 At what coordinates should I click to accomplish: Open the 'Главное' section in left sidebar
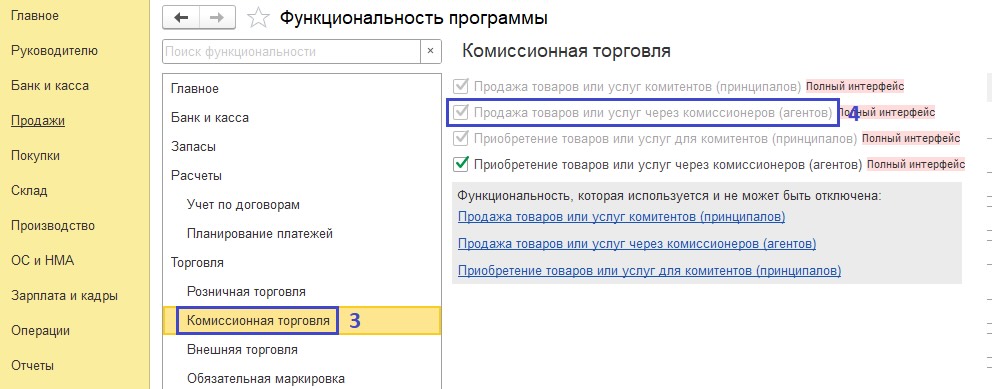coord(35,16)
